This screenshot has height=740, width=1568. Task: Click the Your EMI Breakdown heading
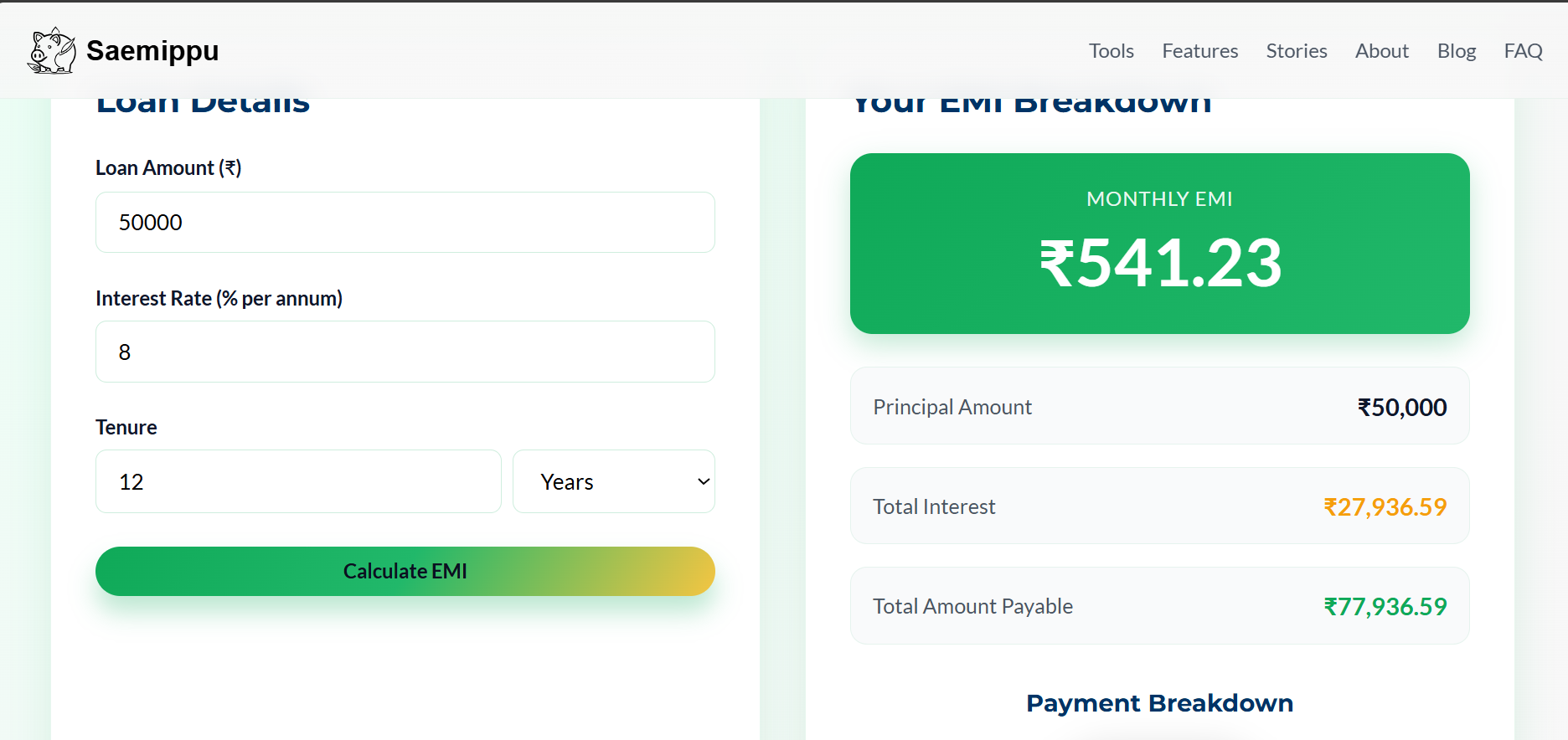click(1031, 100)
